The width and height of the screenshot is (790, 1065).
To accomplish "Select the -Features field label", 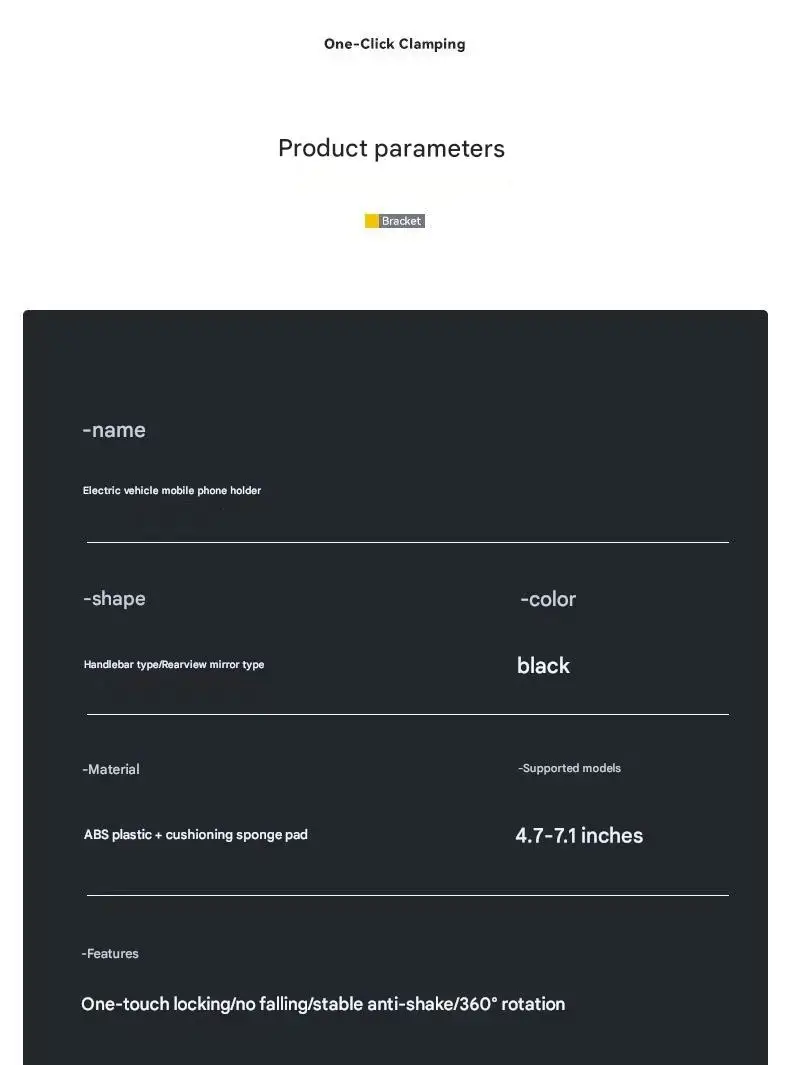I will (x=110, y=954).
